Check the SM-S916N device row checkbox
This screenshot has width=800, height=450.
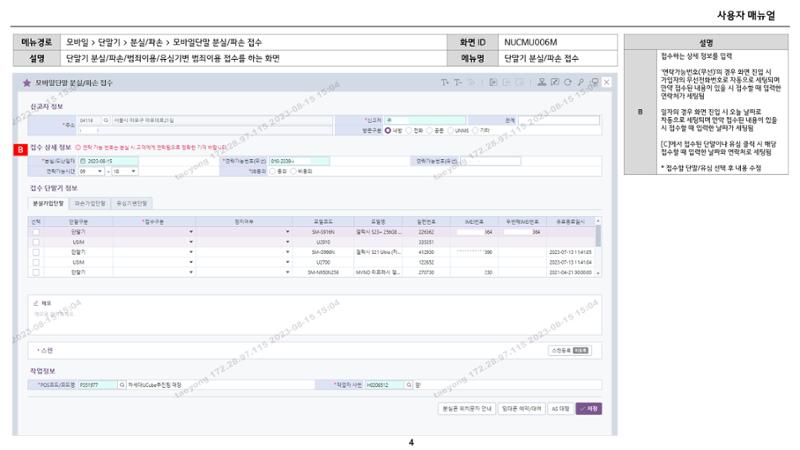(36, 232)
